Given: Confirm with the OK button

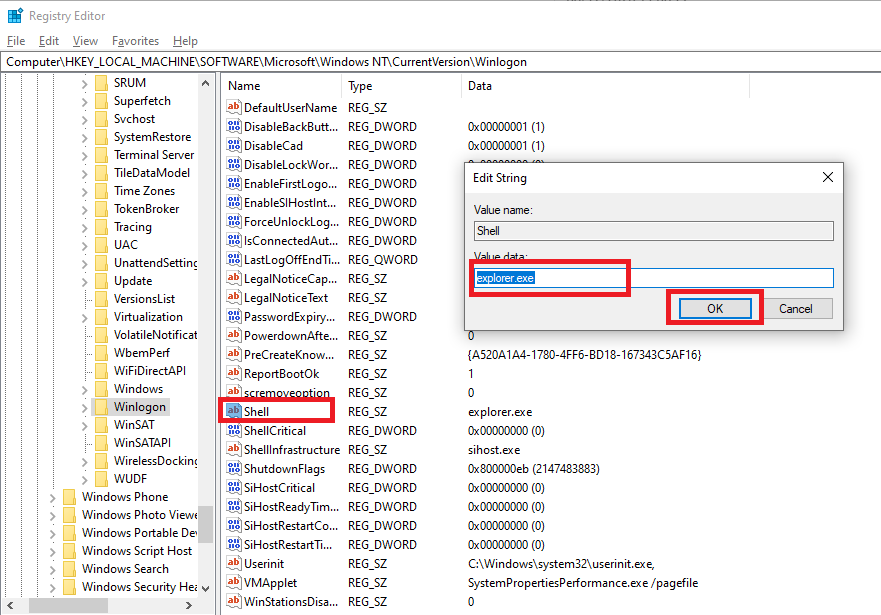Looking at the screenshot, I should [x=714, y=308].
